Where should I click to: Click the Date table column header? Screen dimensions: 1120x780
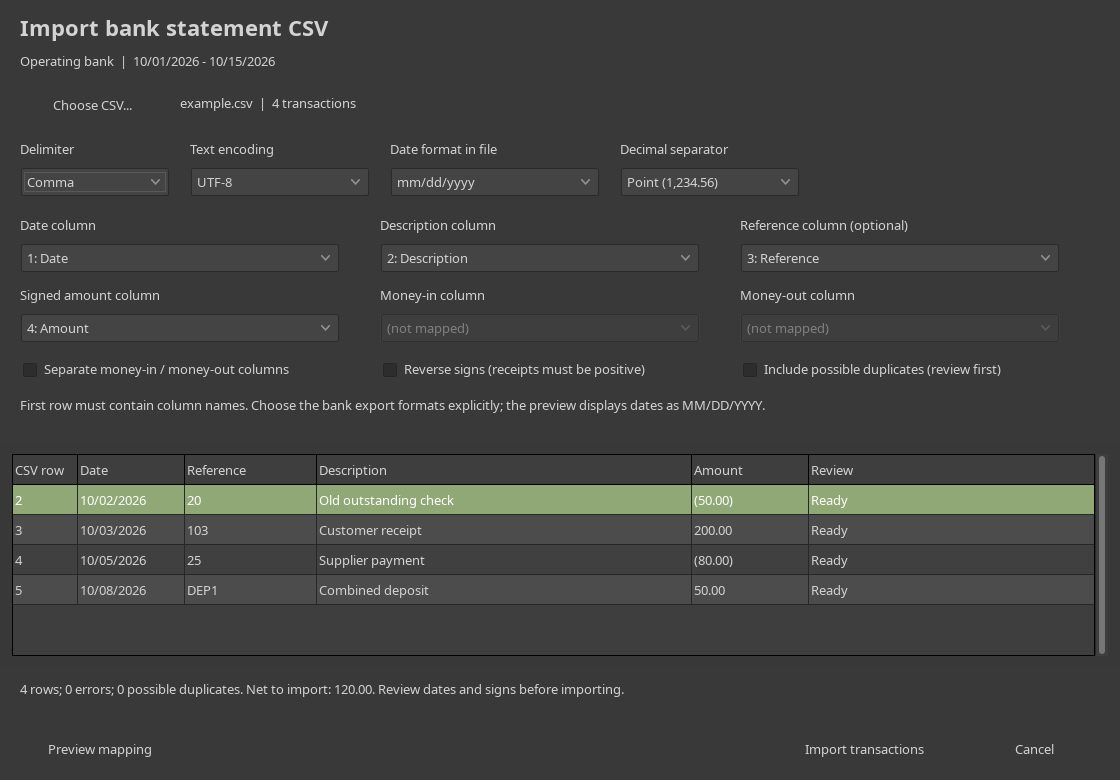point(131,470)
